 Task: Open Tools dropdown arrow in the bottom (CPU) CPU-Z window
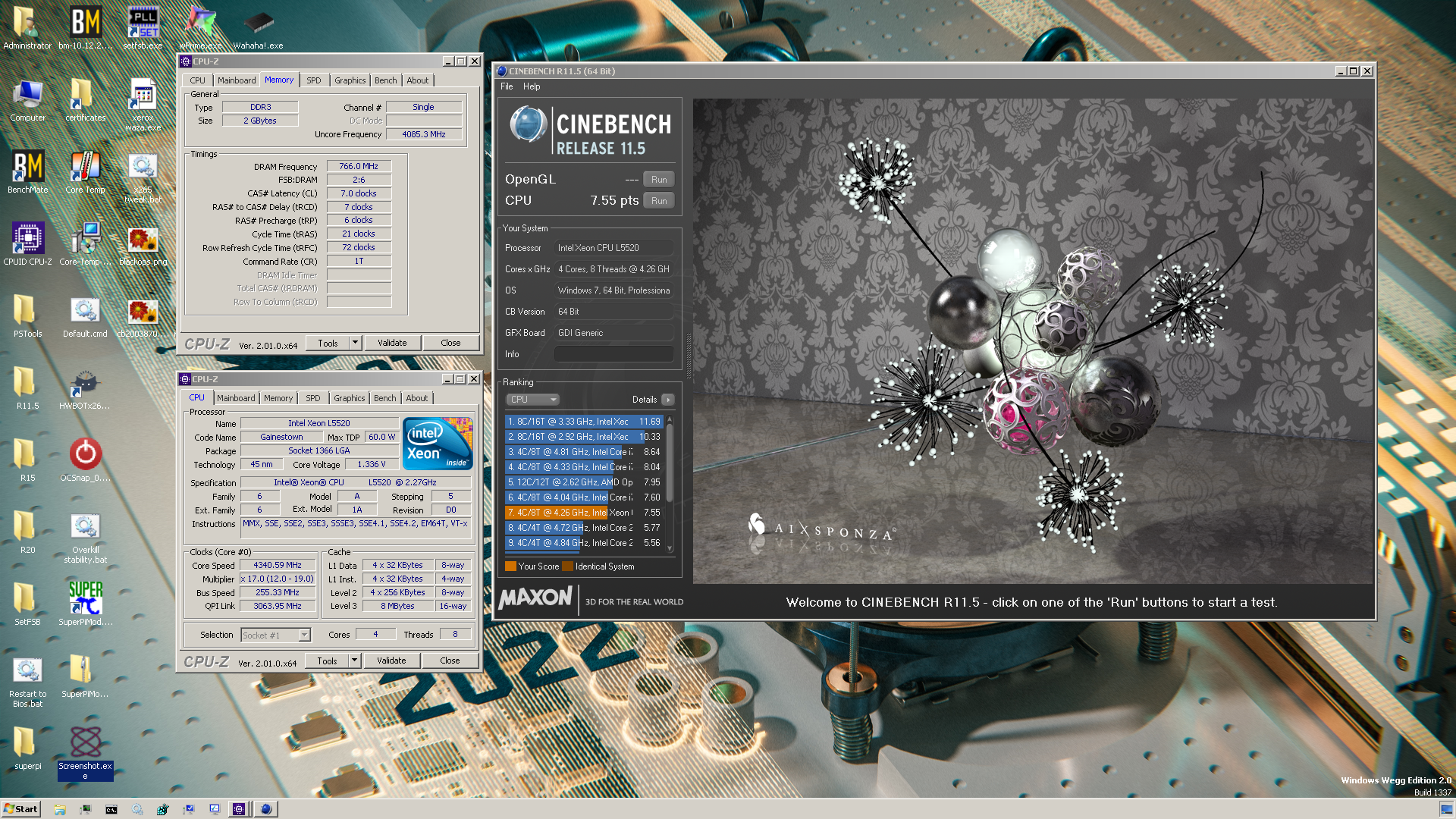click(354, 661)
